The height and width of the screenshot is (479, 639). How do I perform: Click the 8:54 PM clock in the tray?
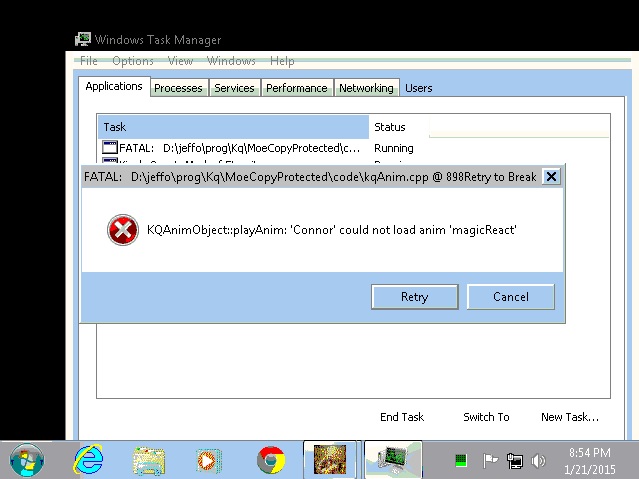coord(590,453)
